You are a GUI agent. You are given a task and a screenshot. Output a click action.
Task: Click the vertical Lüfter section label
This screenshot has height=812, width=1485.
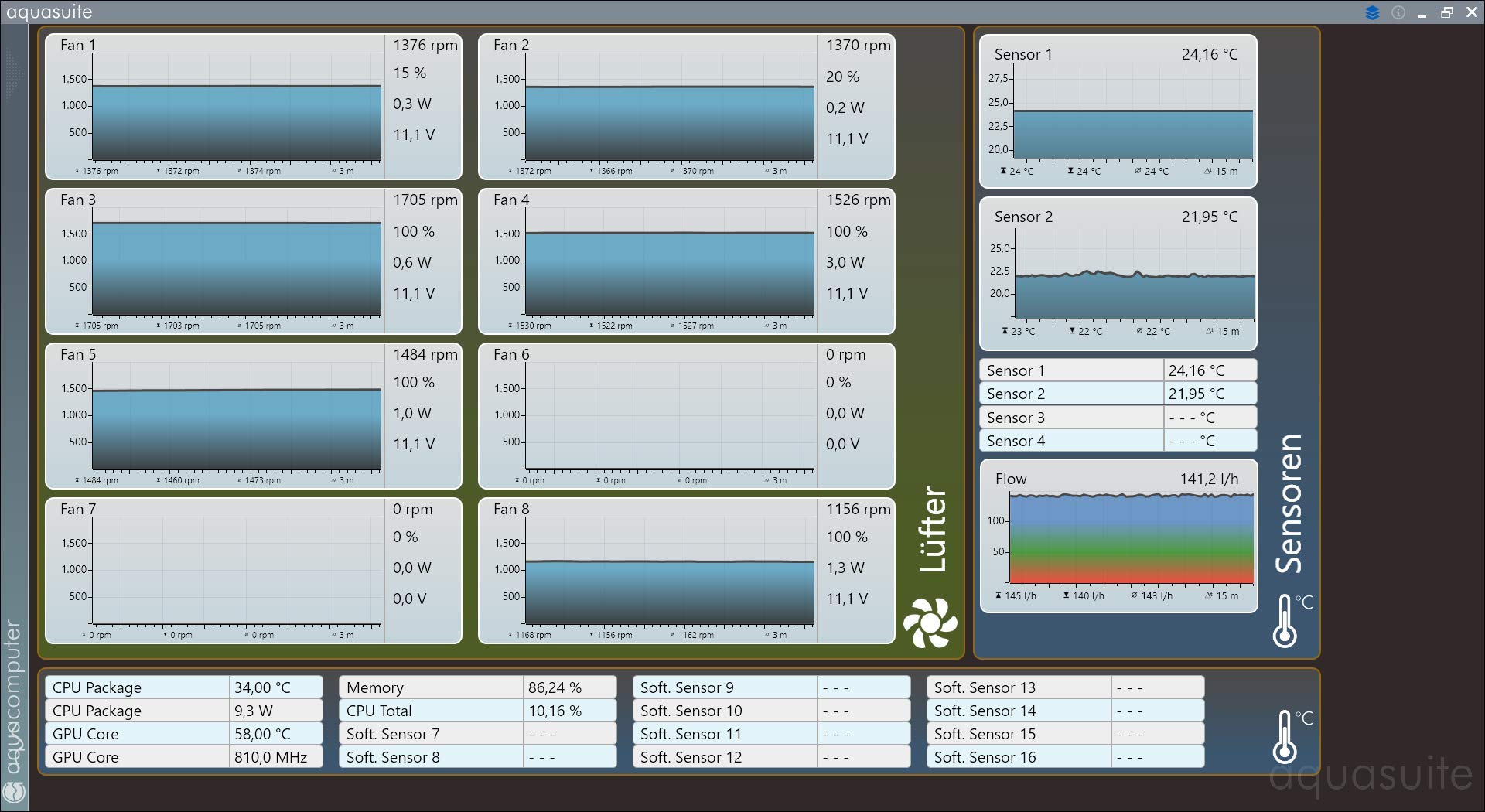(x=933, y=530)
